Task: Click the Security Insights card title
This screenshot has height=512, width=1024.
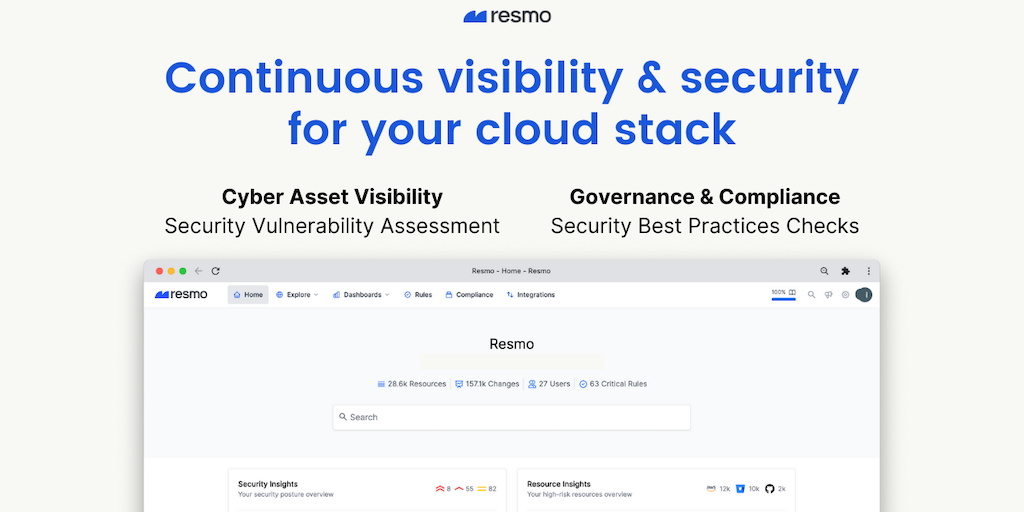Action: click(x=268, y=484)
